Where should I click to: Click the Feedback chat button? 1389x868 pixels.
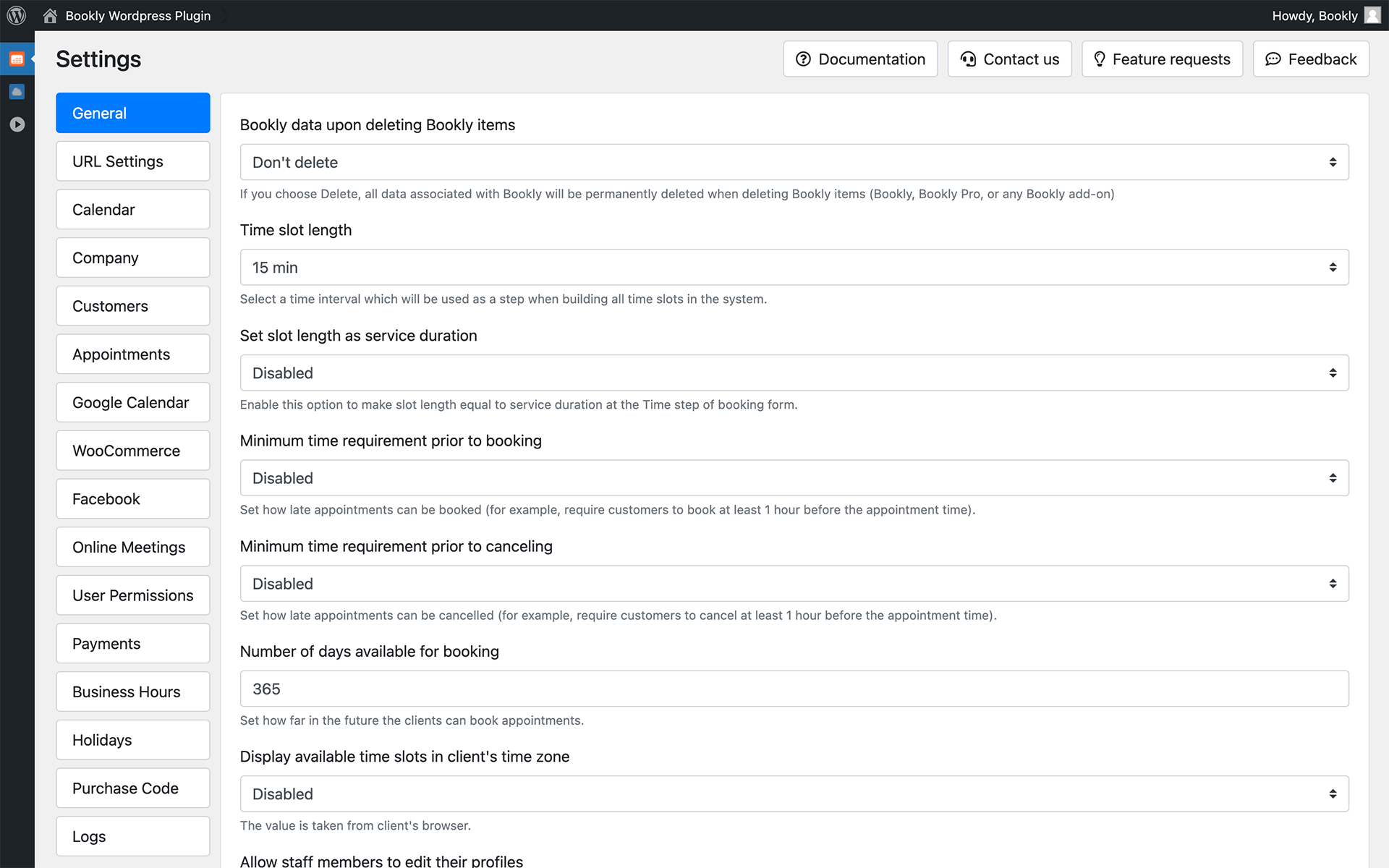point(1311,59)
